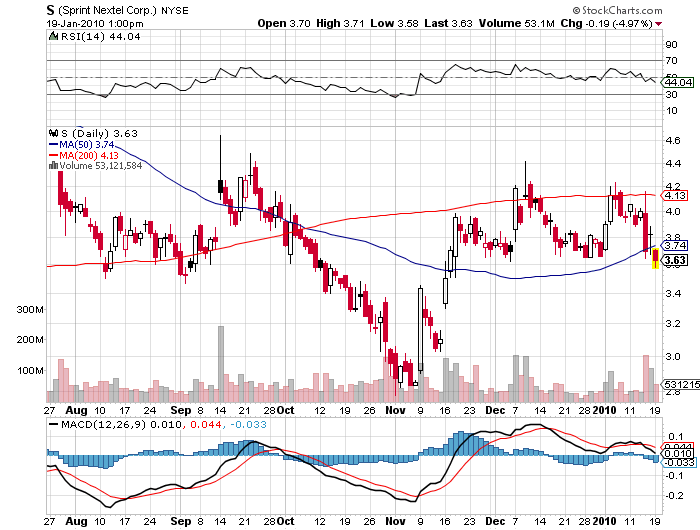Click the Chg -0.19 (-4.97%) text
Viewport: 700px width, 530px height.
[607, 23]
